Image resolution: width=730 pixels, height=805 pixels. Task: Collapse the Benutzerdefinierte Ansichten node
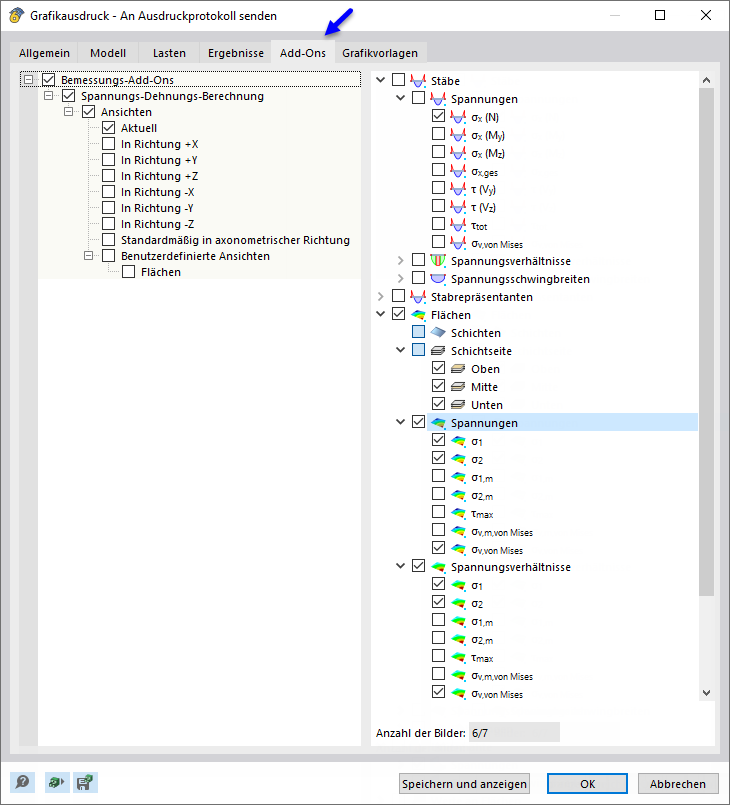[x=89, y=256]
